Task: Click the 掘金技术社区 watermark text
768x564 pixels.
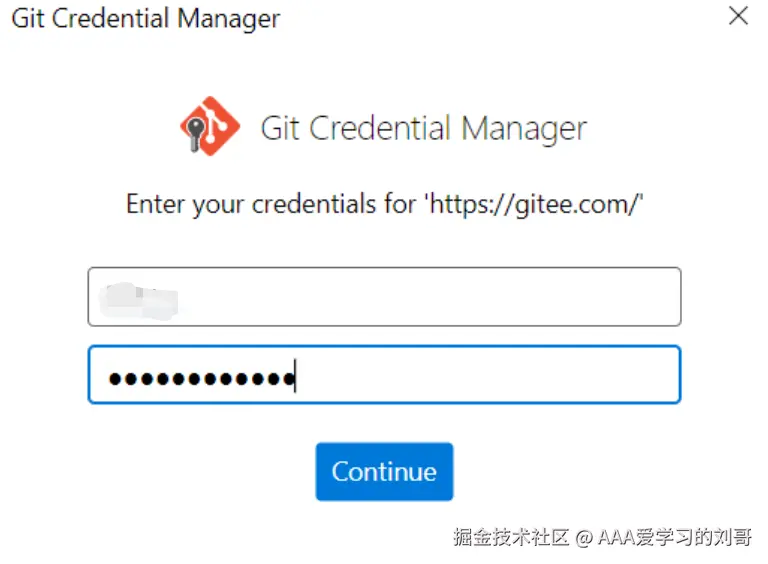Action: tap(511, 537)
